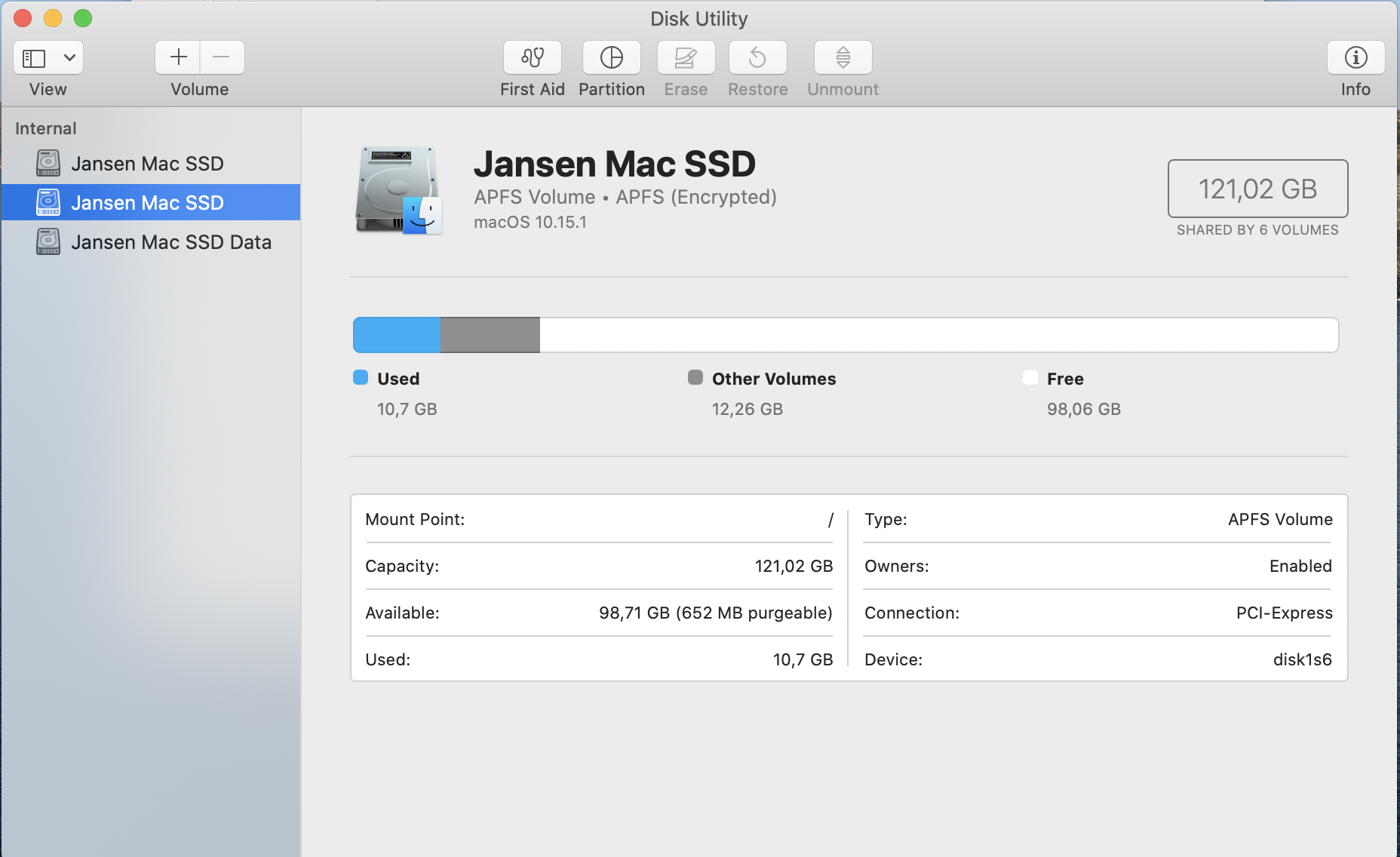Click the large drive icon with Finder badge
The height and width of the screenshot is (857, 1400).
[x=398, y=190]
